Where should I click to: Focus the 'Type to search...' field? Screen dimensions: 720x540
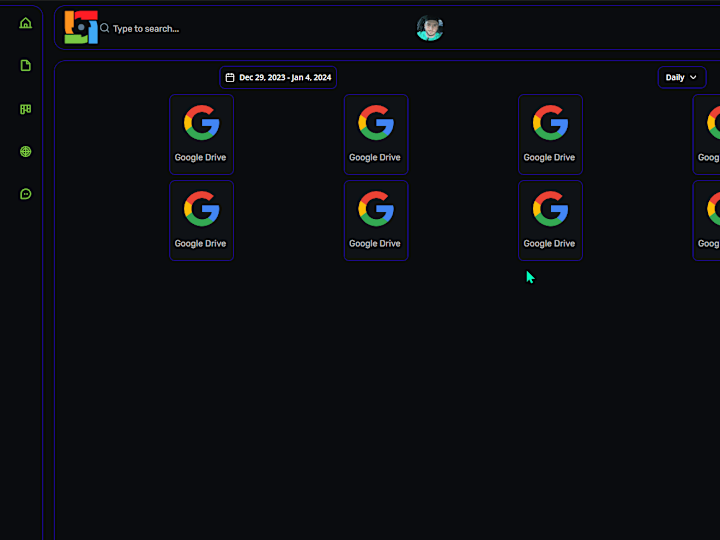[146, 28]
